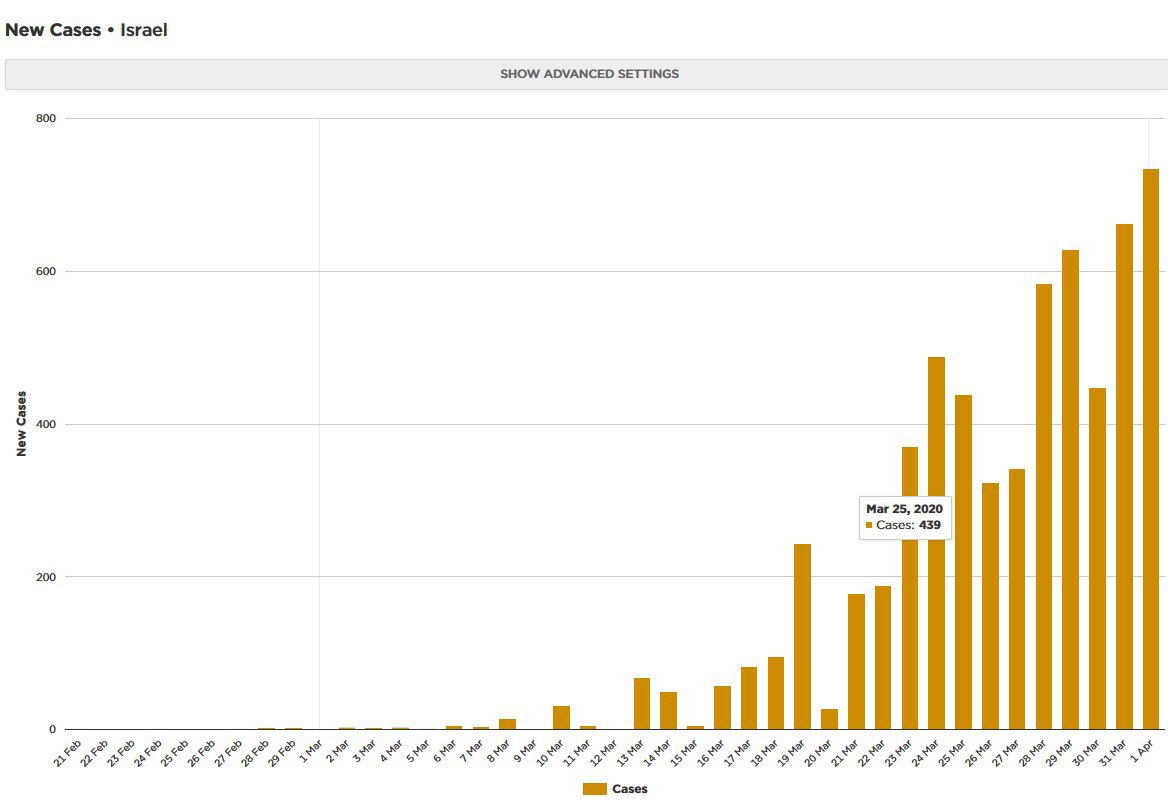The height and width of the screenshot is (805, 1168).
Task: Click 'Mar 25, 2020' tooltip title
Action: click(x=904, y=509)
